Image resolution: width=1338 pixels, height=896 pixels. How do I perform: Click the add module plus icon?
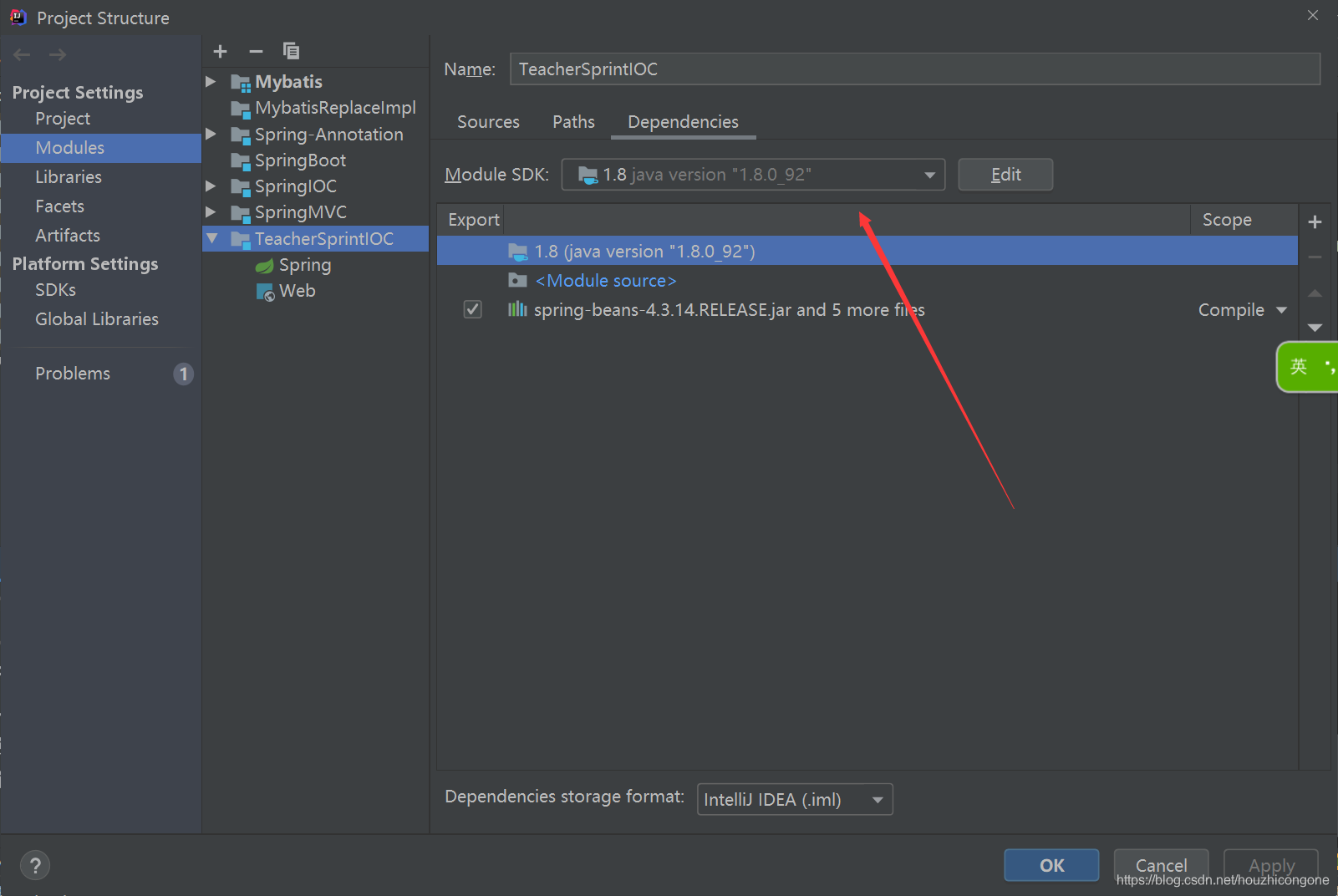pyautogui.click(x=220, y=52)
